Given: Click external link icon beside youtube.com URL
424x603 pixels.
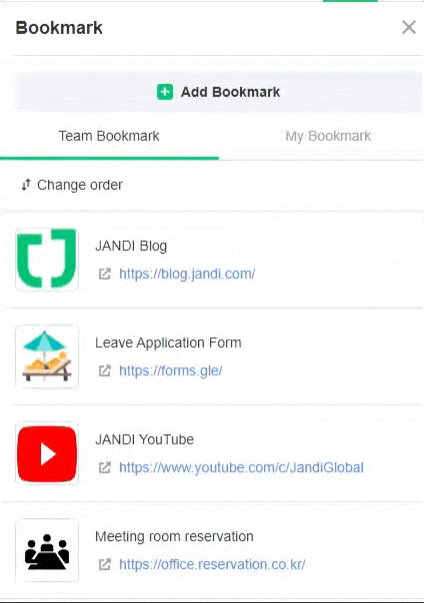Looking at the screenshot, I should pos(105,468).
